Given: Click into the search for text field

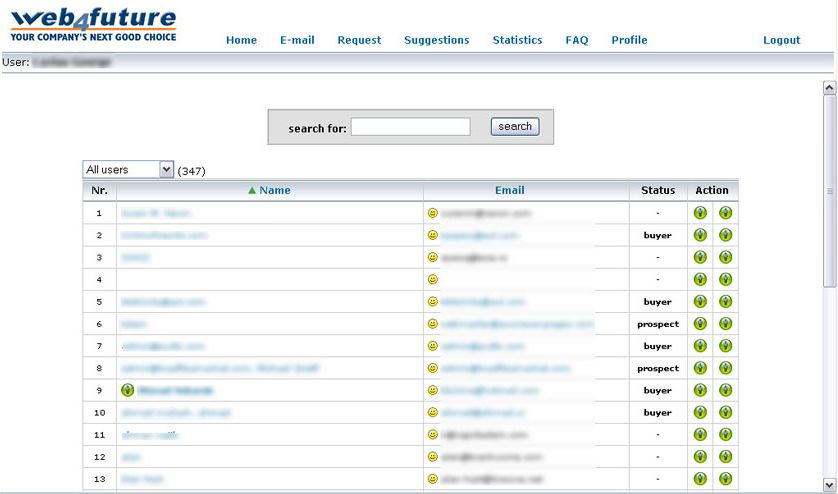Looking at the screenshot, I should pos(410,127).
